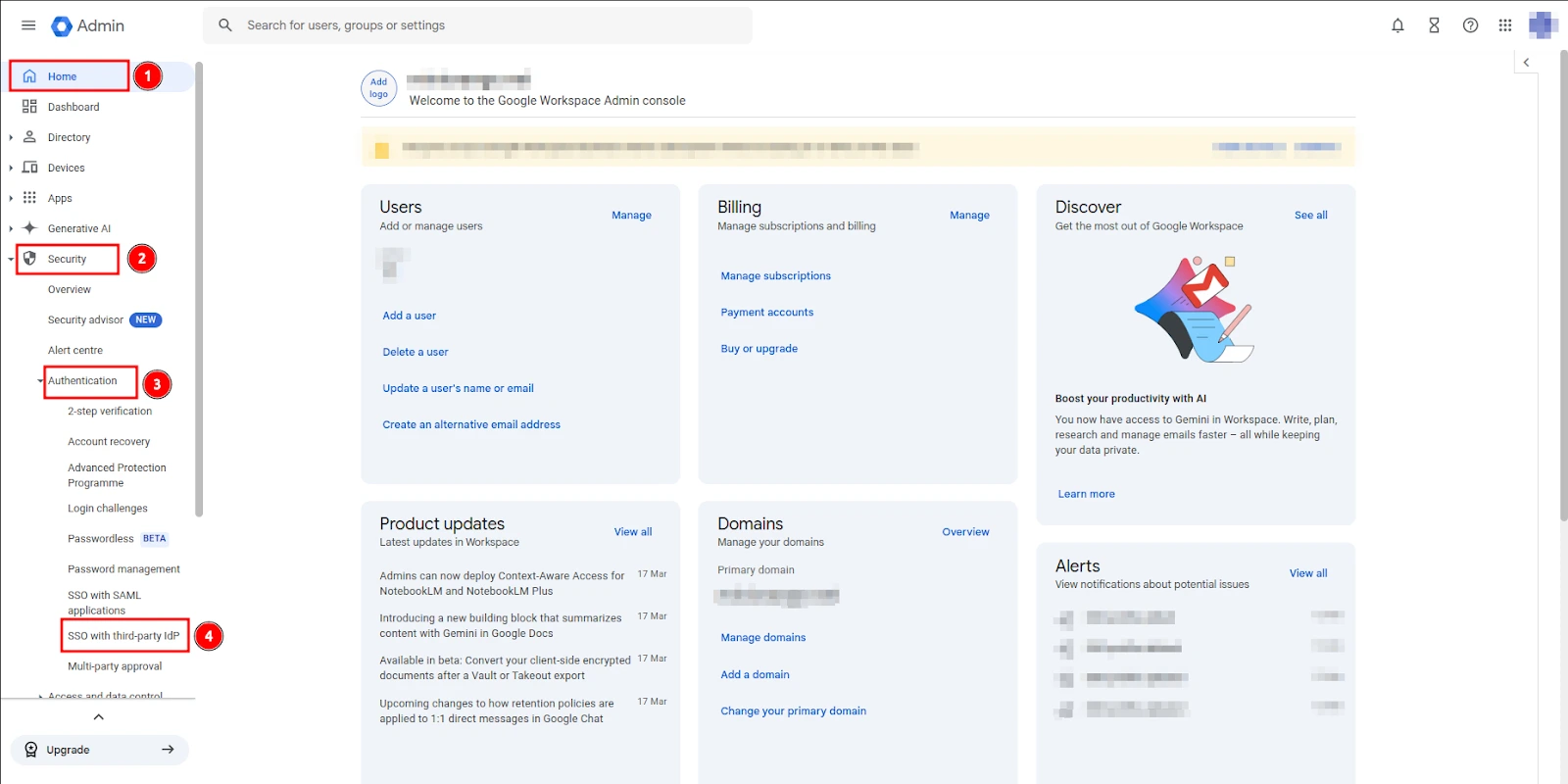Open Account recovery settings
This screenshot has height=784, width=1568.
pyautogui.click(x=109, y=442)
